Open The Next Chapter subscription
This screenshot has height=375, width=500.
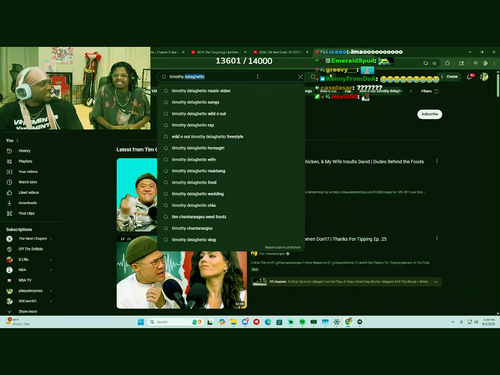[x=29, y=239]
